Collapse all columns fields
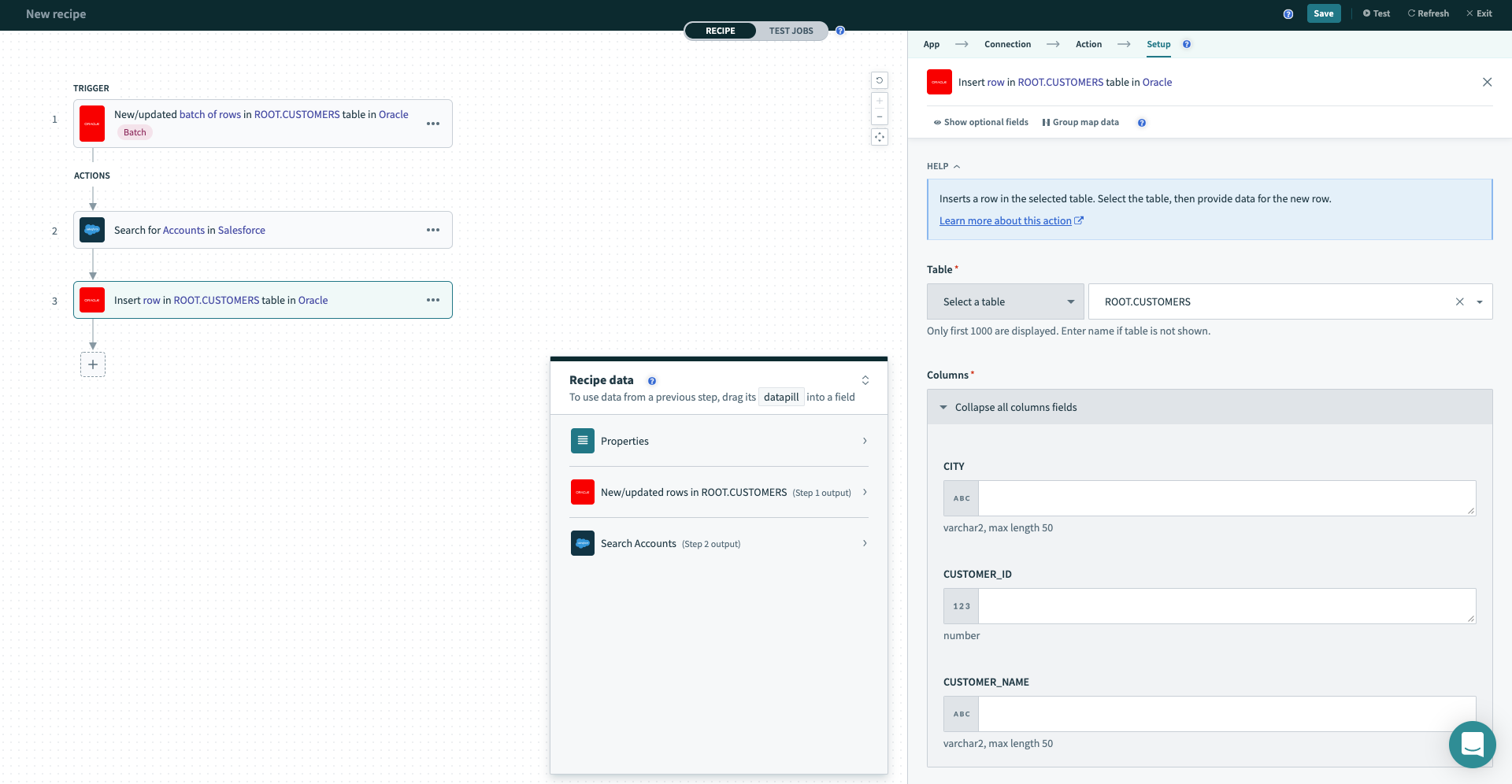1512x784 pixels. pyautogui.click(x=1015, y=407)
